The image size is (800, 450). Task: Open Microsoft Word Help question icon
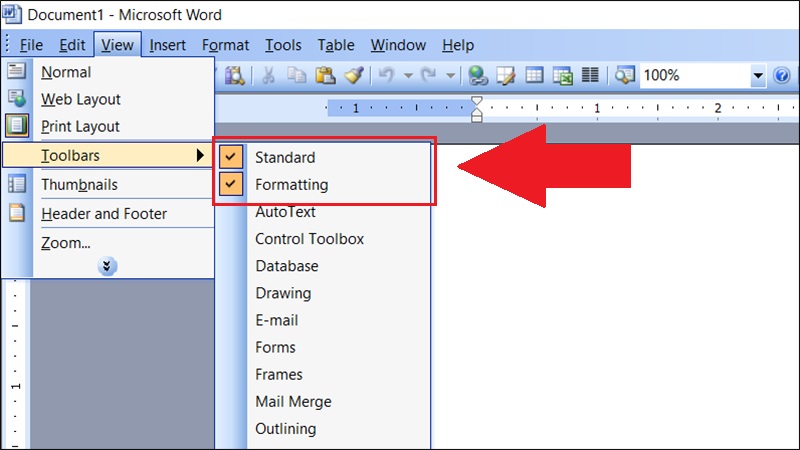[782, 76]
